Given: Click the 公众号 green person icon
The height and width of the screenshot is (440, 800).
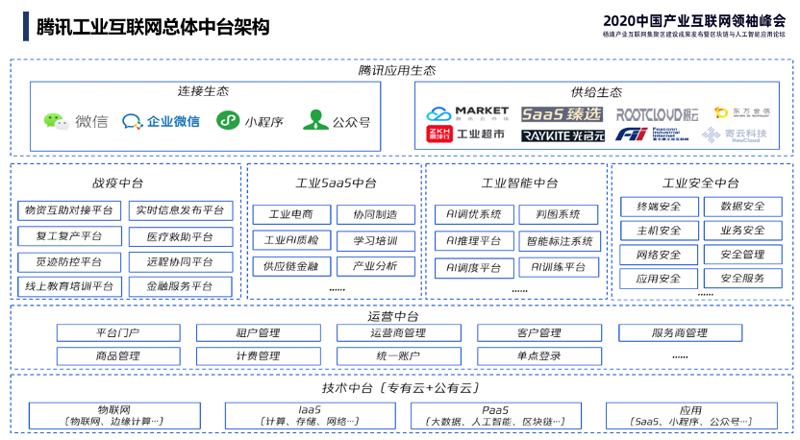Looking at the screenshot, I should 315,120.
